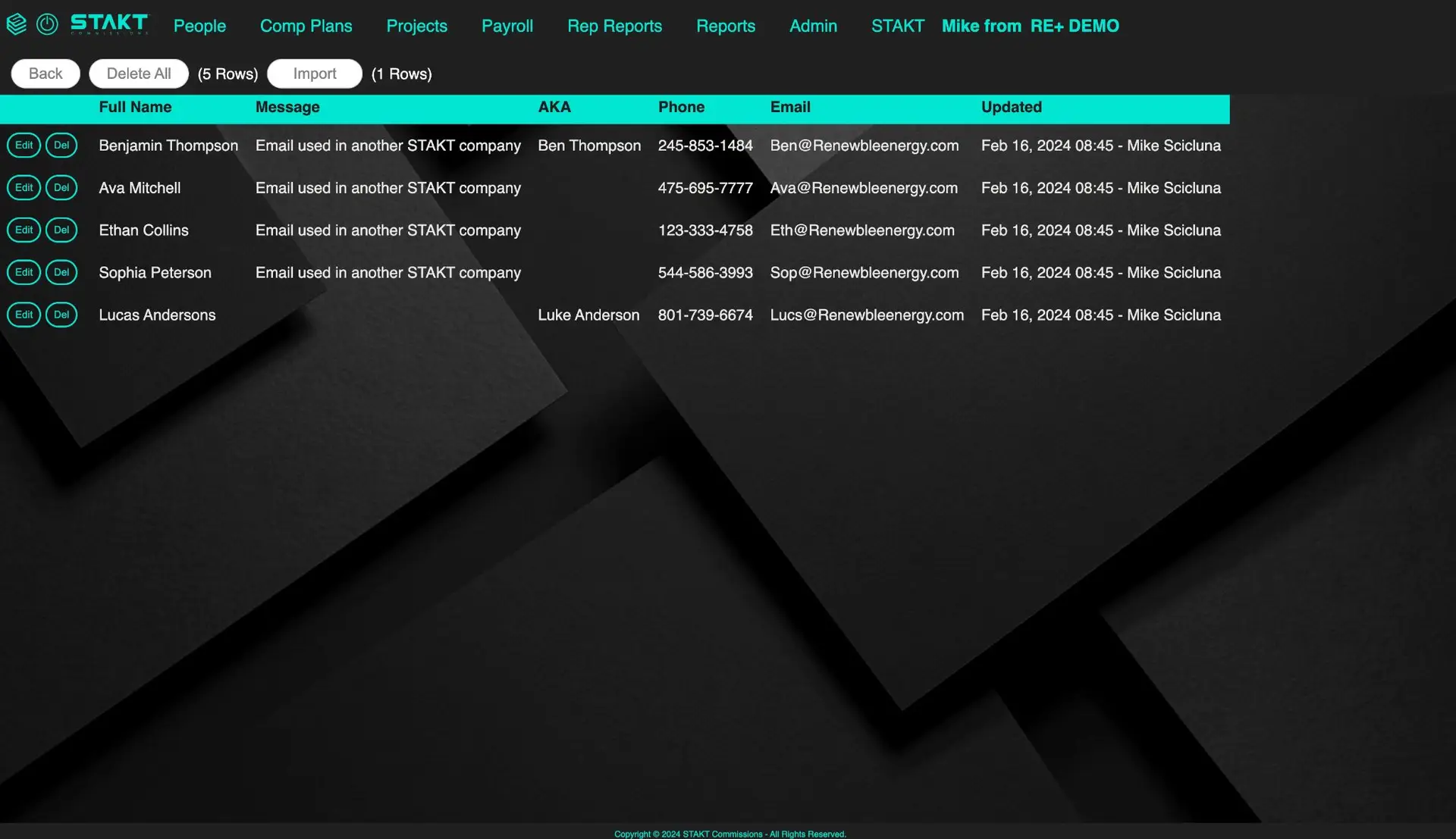
Task: Click phone number 245-853-1484
Action: point(705,146)
